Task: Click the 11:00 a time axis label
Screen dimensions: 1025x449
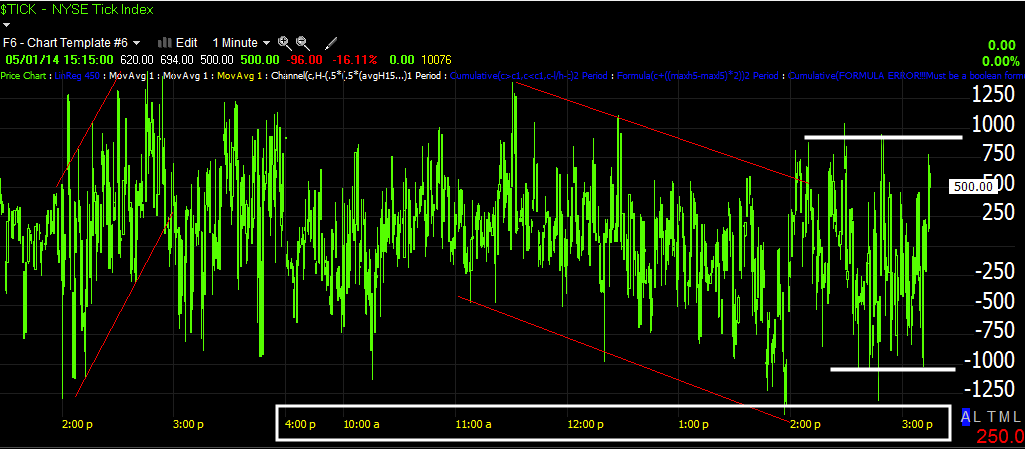Action: point(473,424)
